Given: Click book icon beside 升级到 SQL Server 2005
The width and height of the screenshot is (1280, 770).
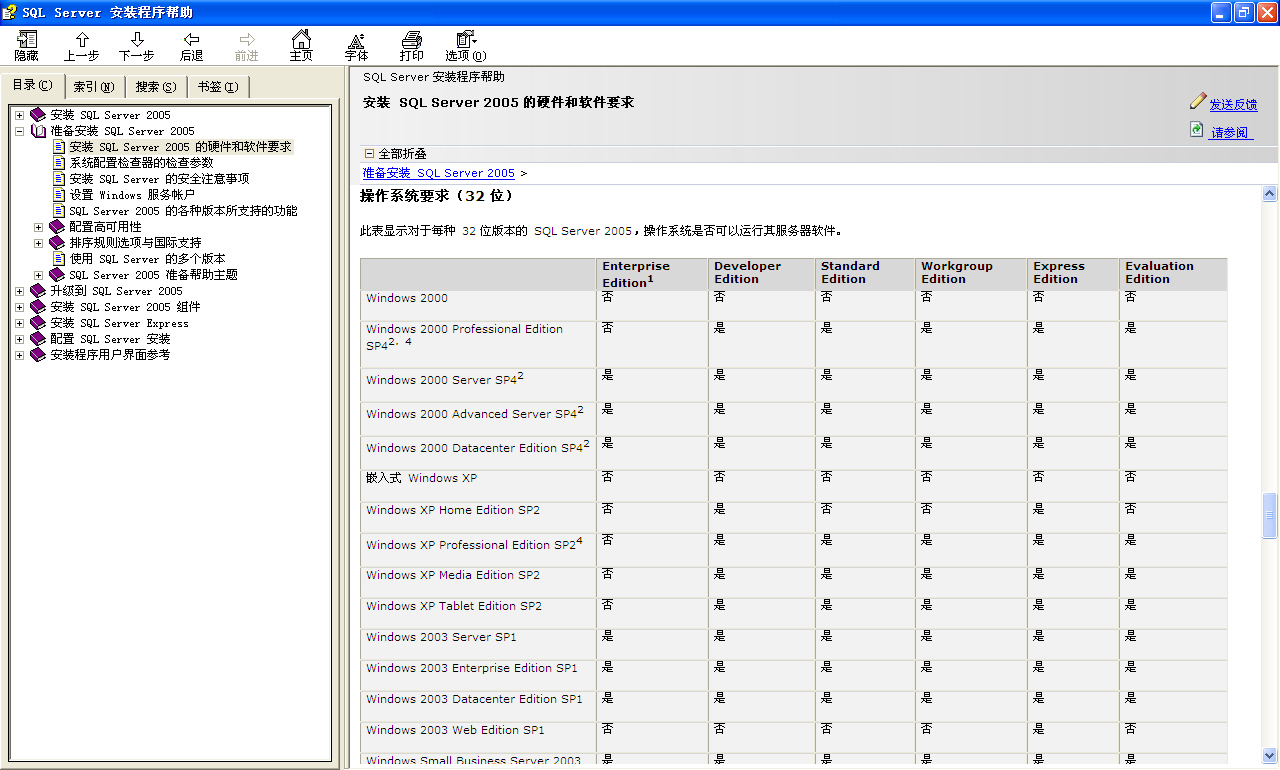Looking at the screenshot, I should click(x=39, y=291).
